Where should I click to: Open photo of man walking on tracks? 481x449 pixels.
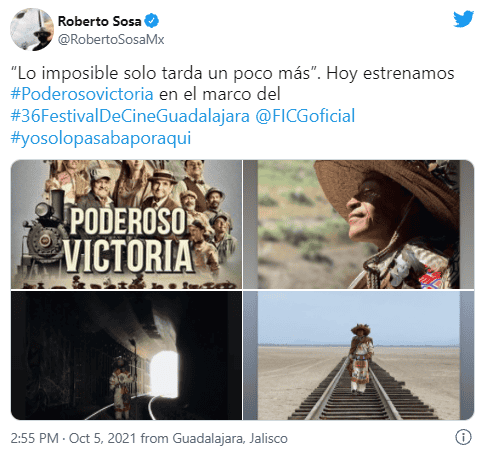pyautogui.click(x=358, y=355)
